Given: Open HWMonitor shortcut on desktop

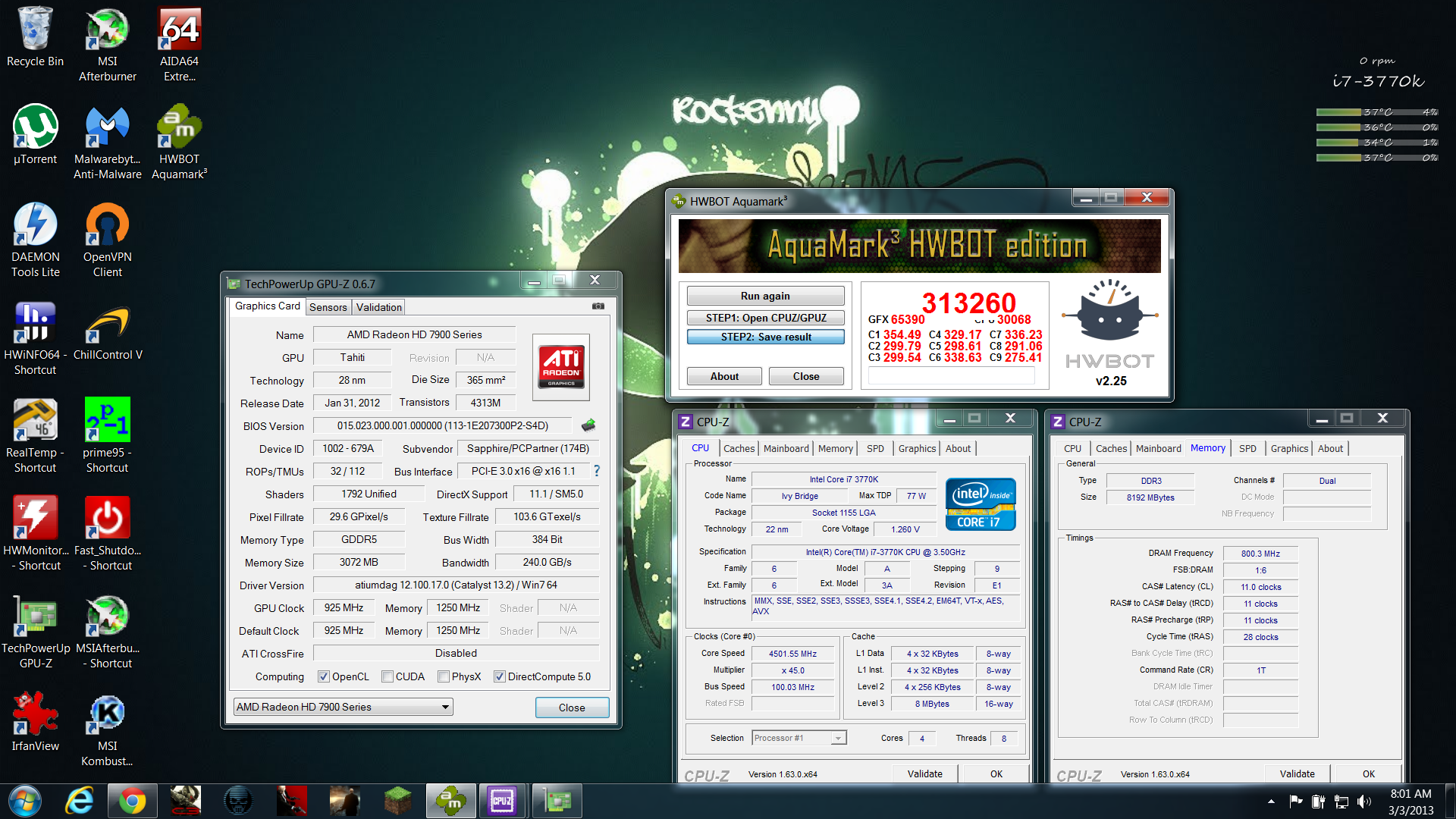Looking at the screenshot, I should [x=35, y=534].
